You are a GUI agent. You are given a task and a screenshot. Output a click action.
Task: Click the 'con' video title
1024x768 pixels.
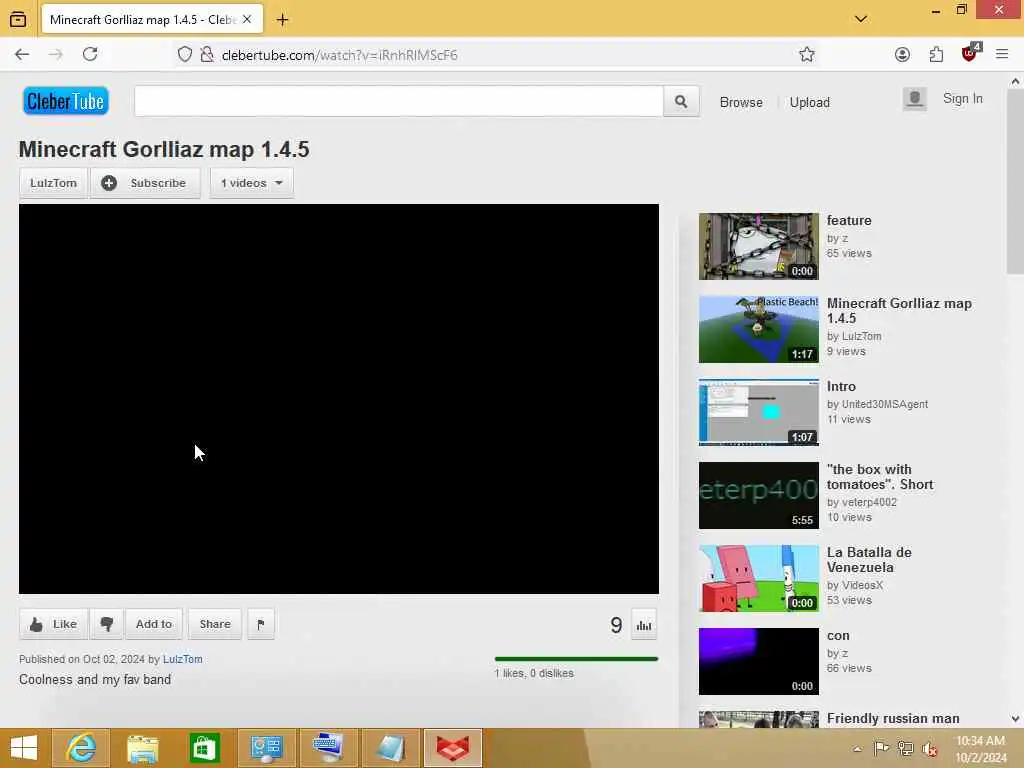tap(839, 635)
